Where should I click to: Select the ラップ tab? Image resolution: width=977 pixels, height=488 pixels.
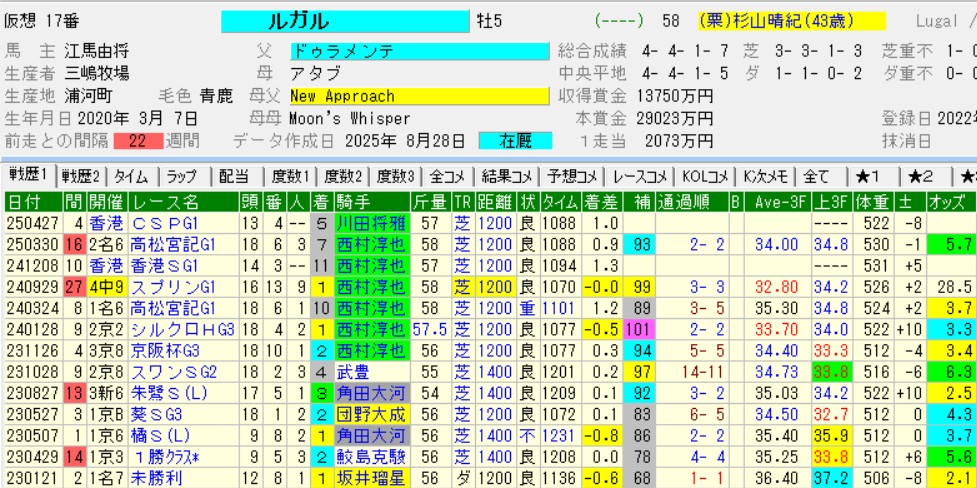coord(183,176)
